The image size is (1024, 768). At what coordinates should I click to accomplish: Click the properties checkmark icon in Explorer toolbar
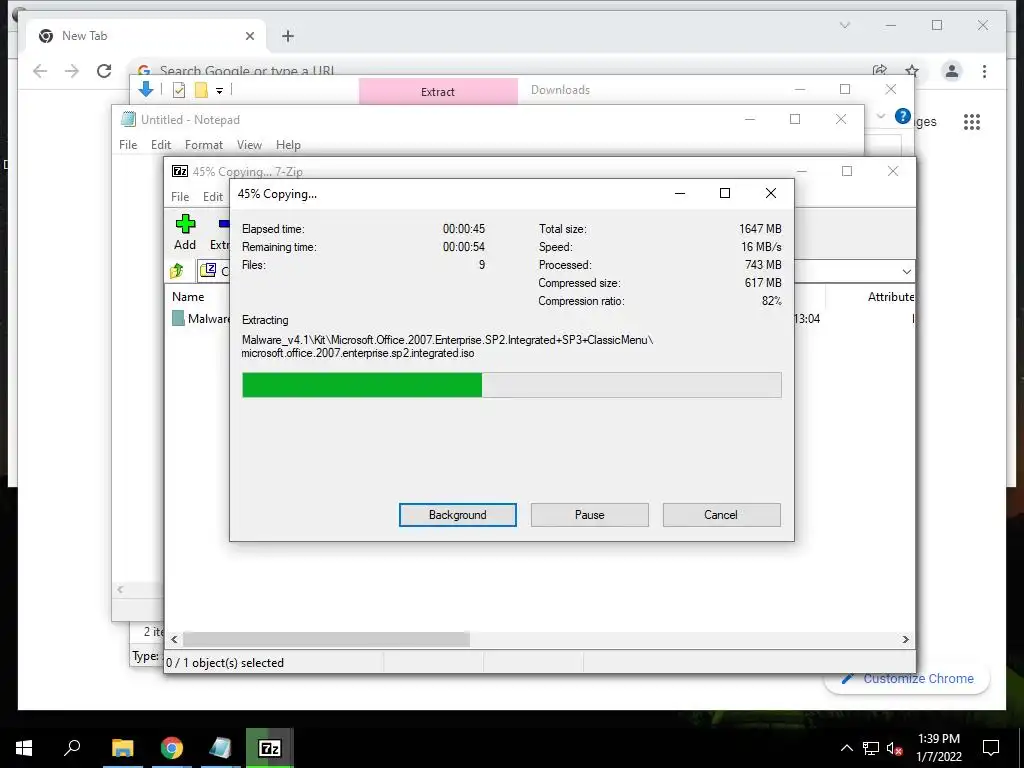pyautogui.click(x=179, y=90)
